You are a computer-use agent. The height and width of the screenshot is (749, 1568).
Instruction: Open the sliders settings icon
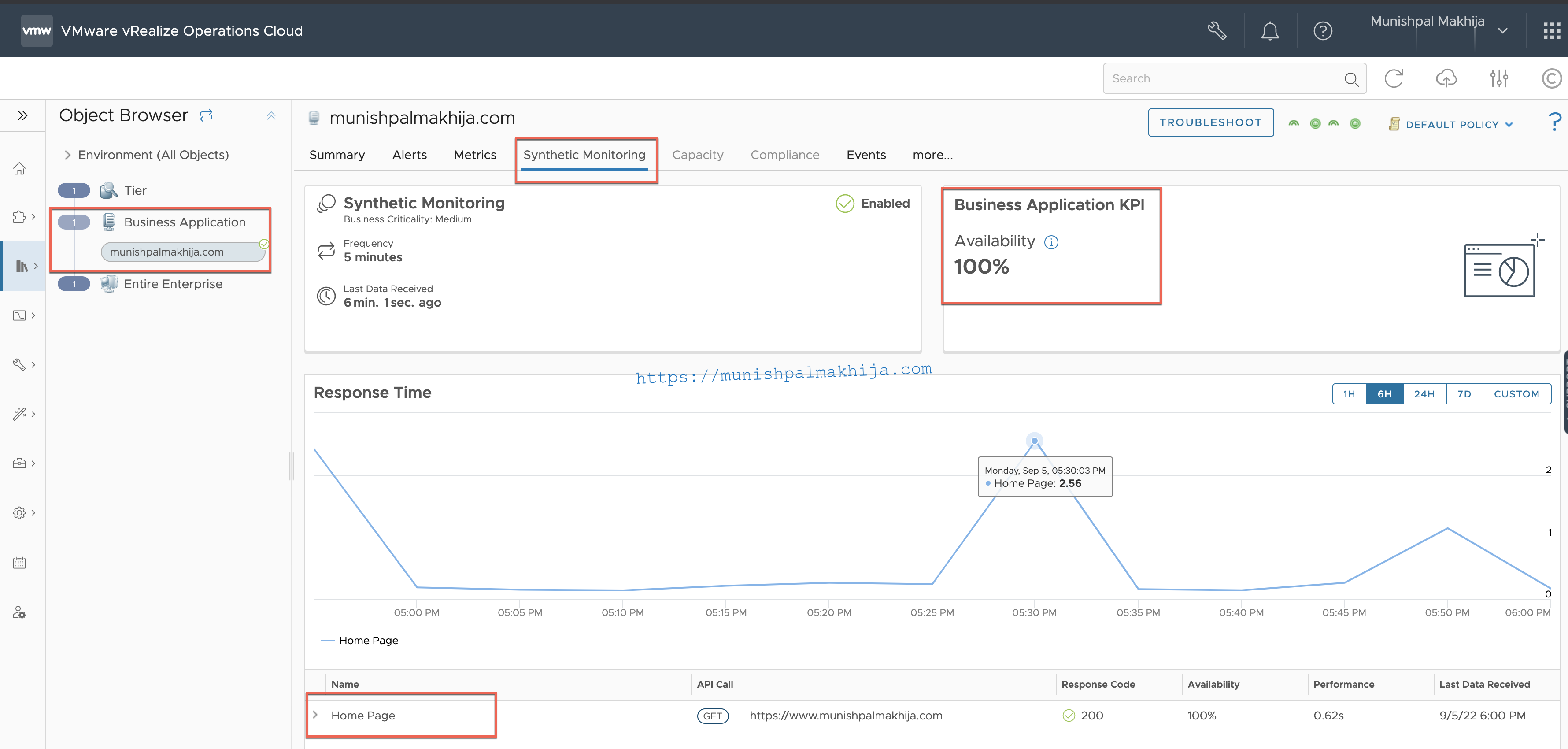click(1498, 78)
